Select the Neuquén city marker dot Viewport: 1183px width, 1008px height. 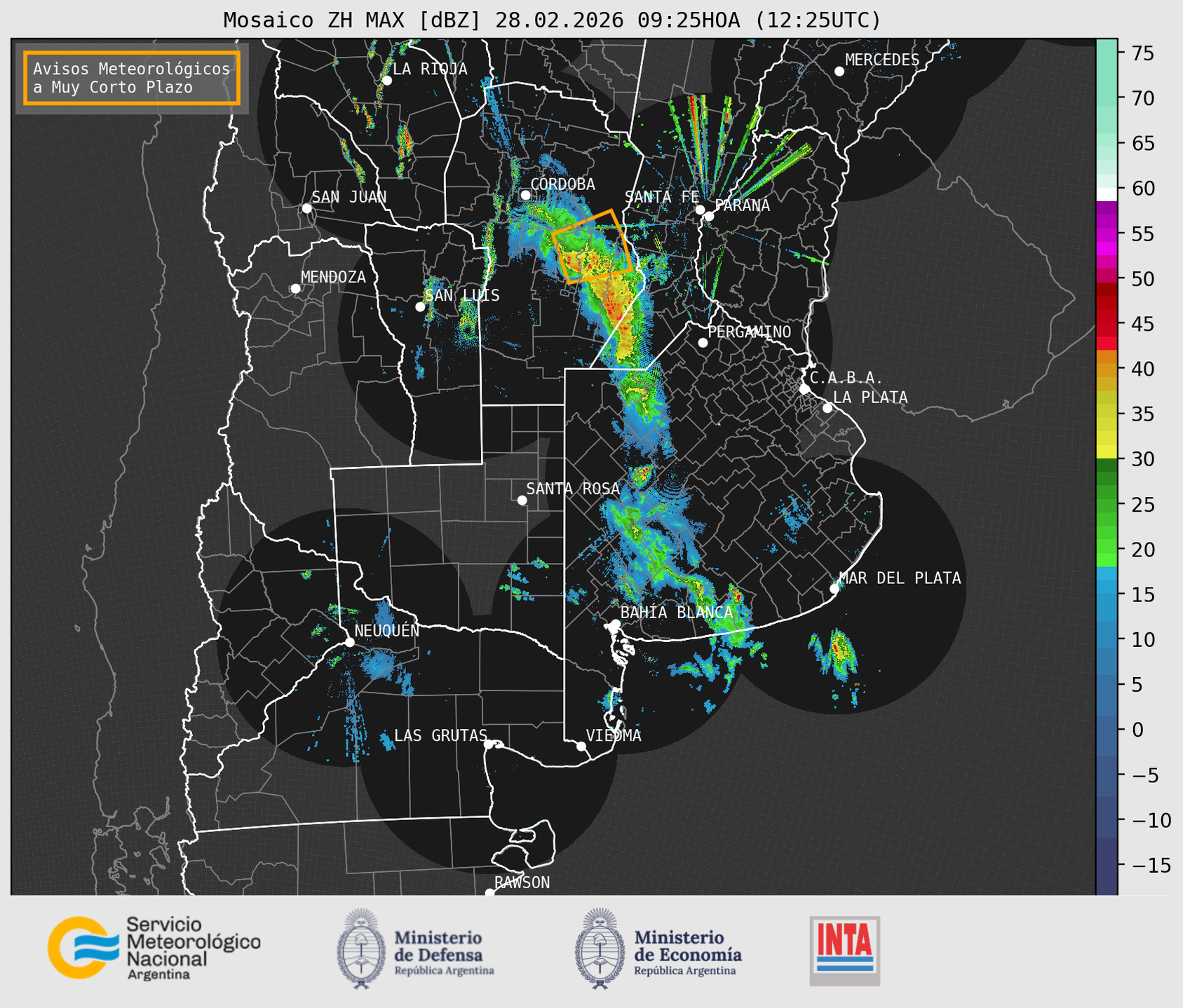coord(349,642)
